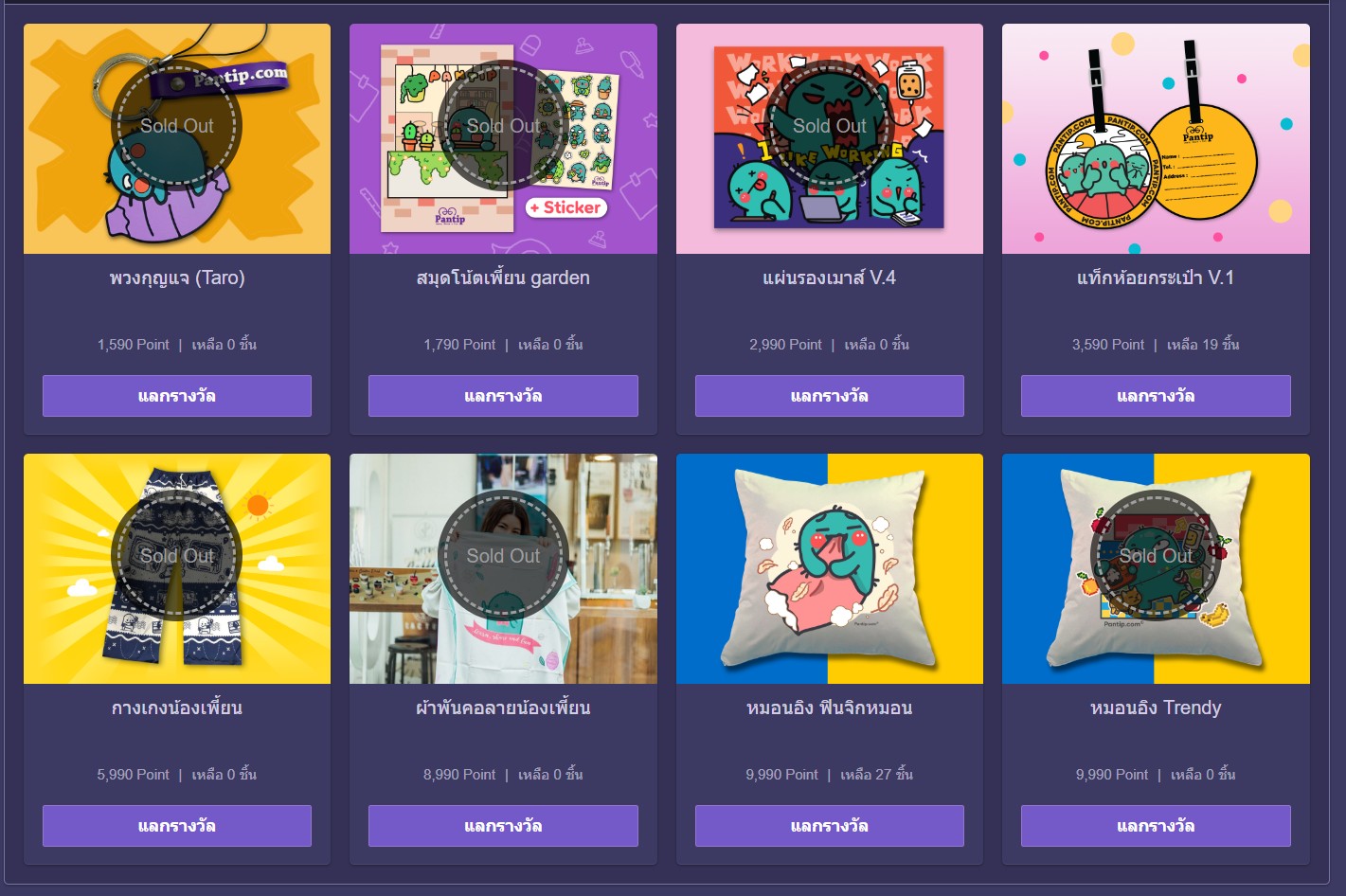Open the ฟินจิกหมอน pillow image
Viewport: 1346px width, 896px height.
pos(830,568)
